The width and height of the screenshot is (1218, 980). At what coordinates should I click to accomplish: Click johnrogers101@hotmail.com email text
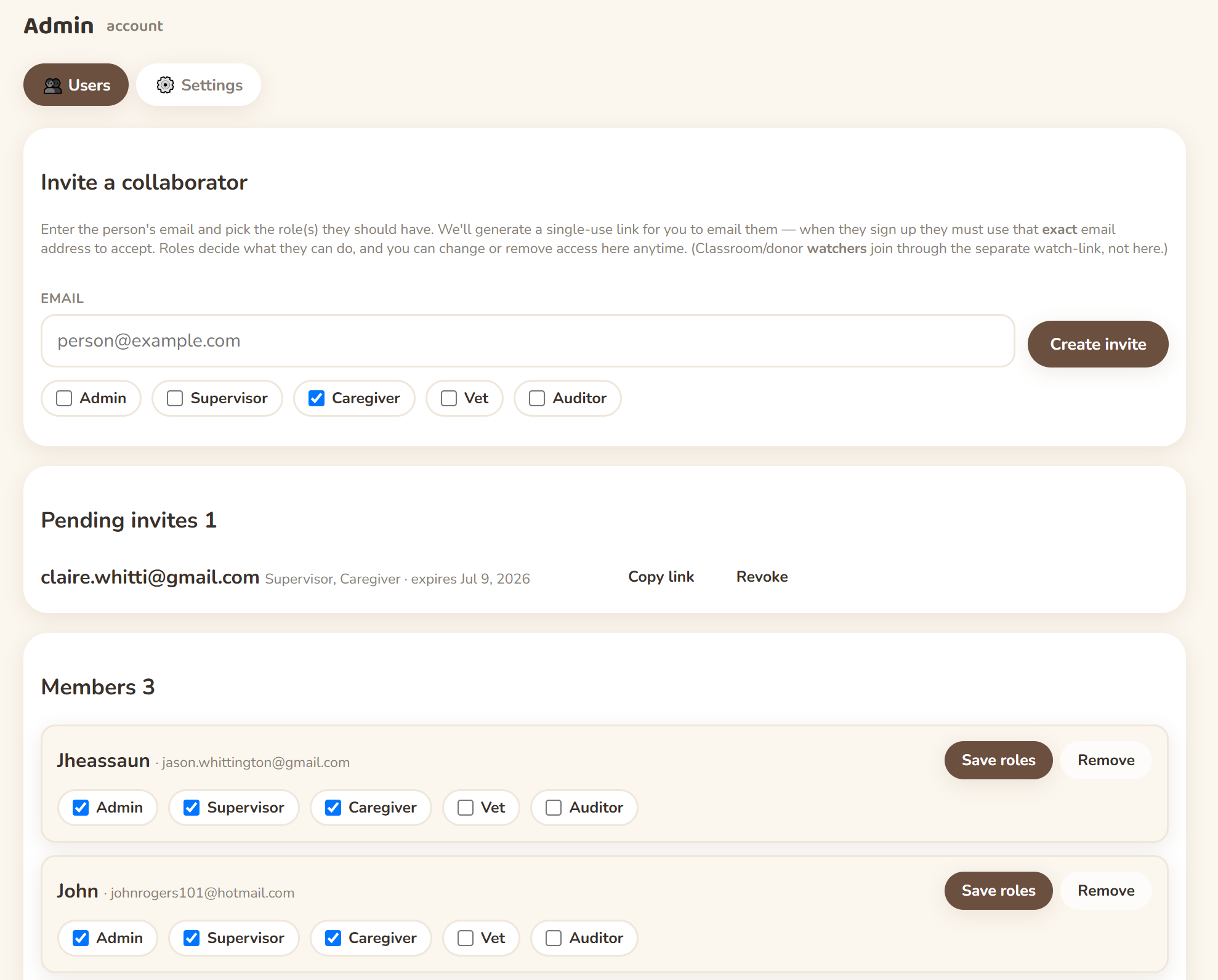[x=202, y=893]
